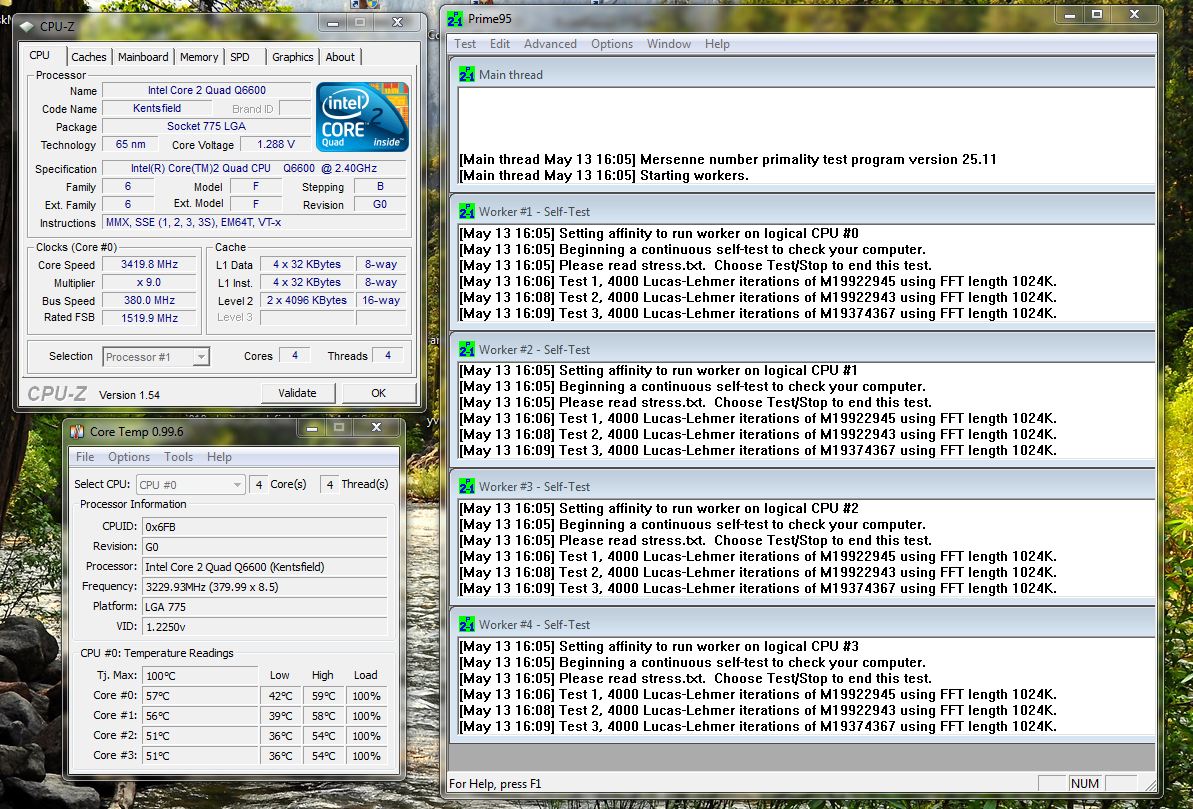This screenshot has height=809, width=1193.
Task: Click the OK button in CPU-Z
Action: pyautogui.click(x=378, y=393)
